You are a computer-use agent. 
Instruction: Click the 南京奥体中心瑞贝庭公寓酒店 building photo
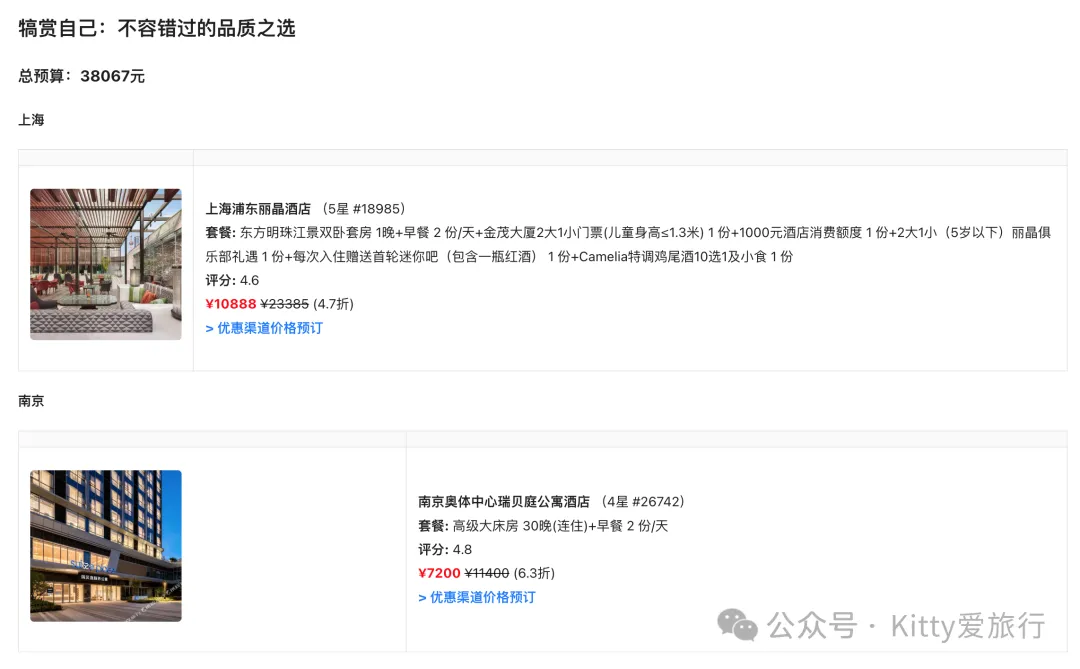coord(106,546)
